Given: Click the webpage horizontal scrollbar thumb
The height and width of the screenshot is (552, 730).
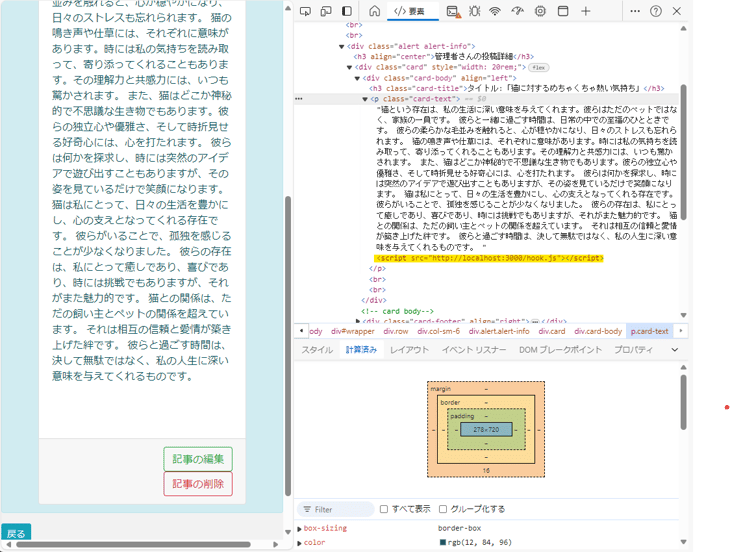Looking at the screenshot, I should [x=134, y=545].
